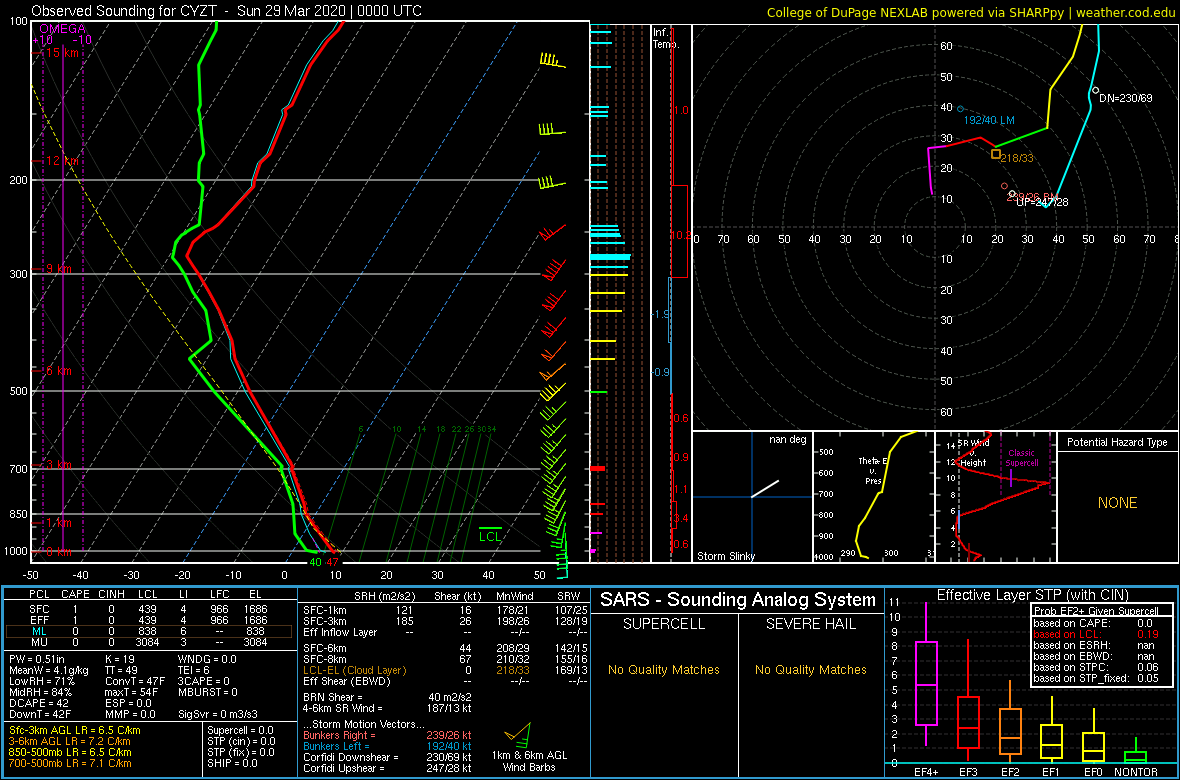Click the magenta OMEGA label

[x=62, y=29]
